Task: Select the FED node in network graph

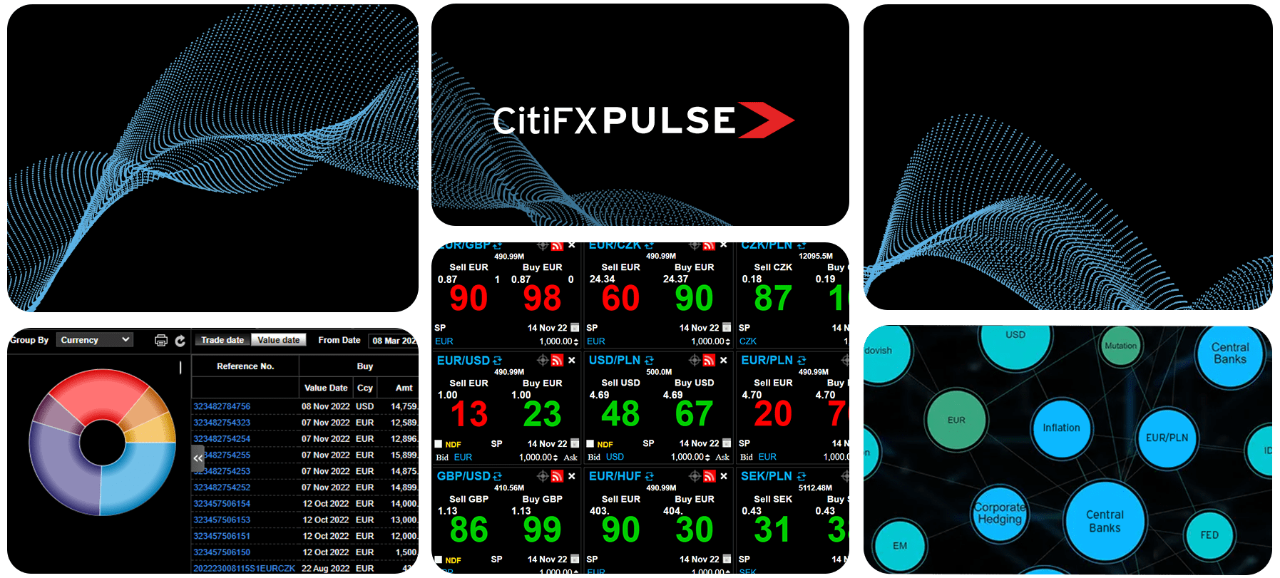Action: click(x=1210, y=535)
